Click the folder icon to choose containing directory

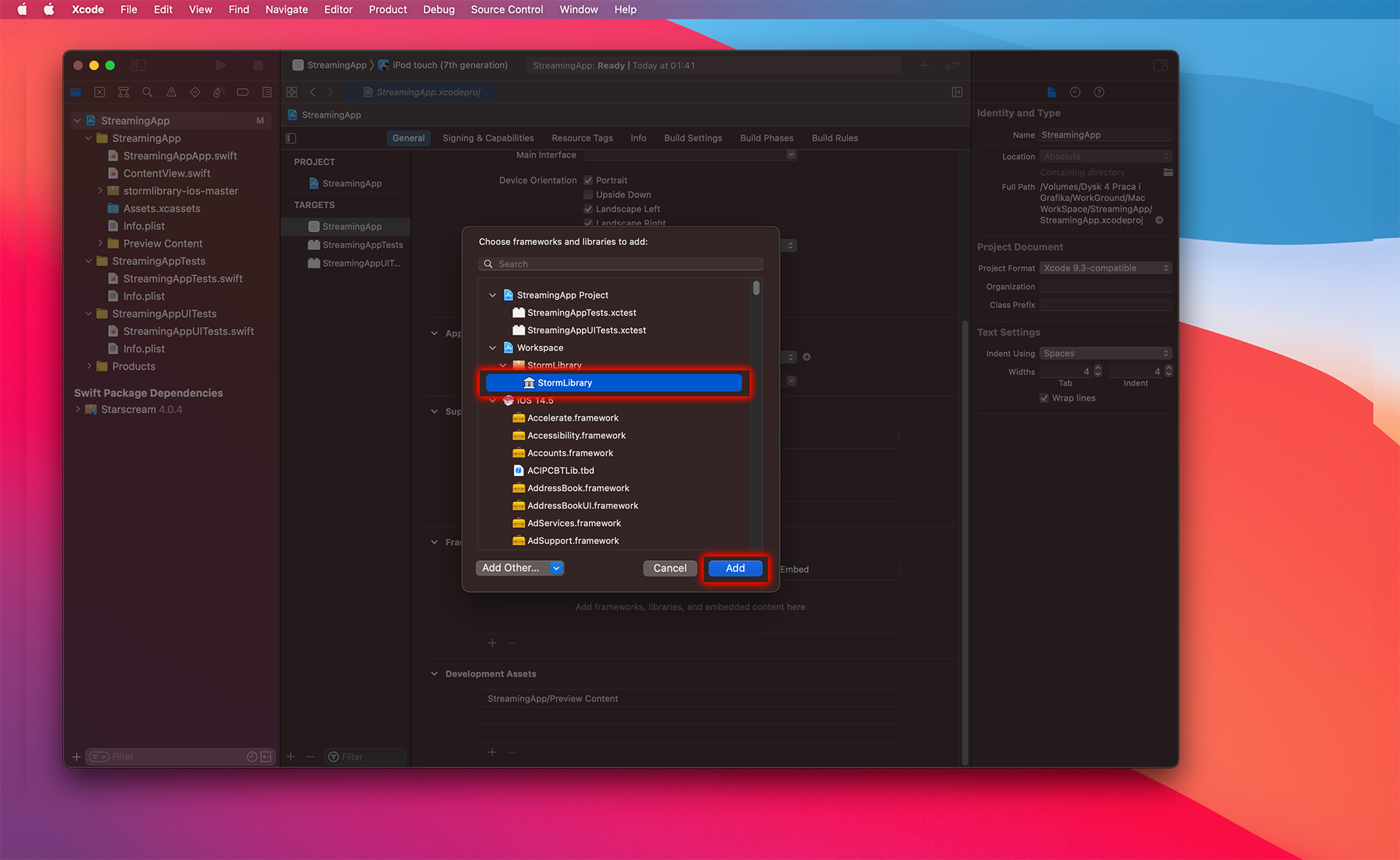pos(1168,172)
